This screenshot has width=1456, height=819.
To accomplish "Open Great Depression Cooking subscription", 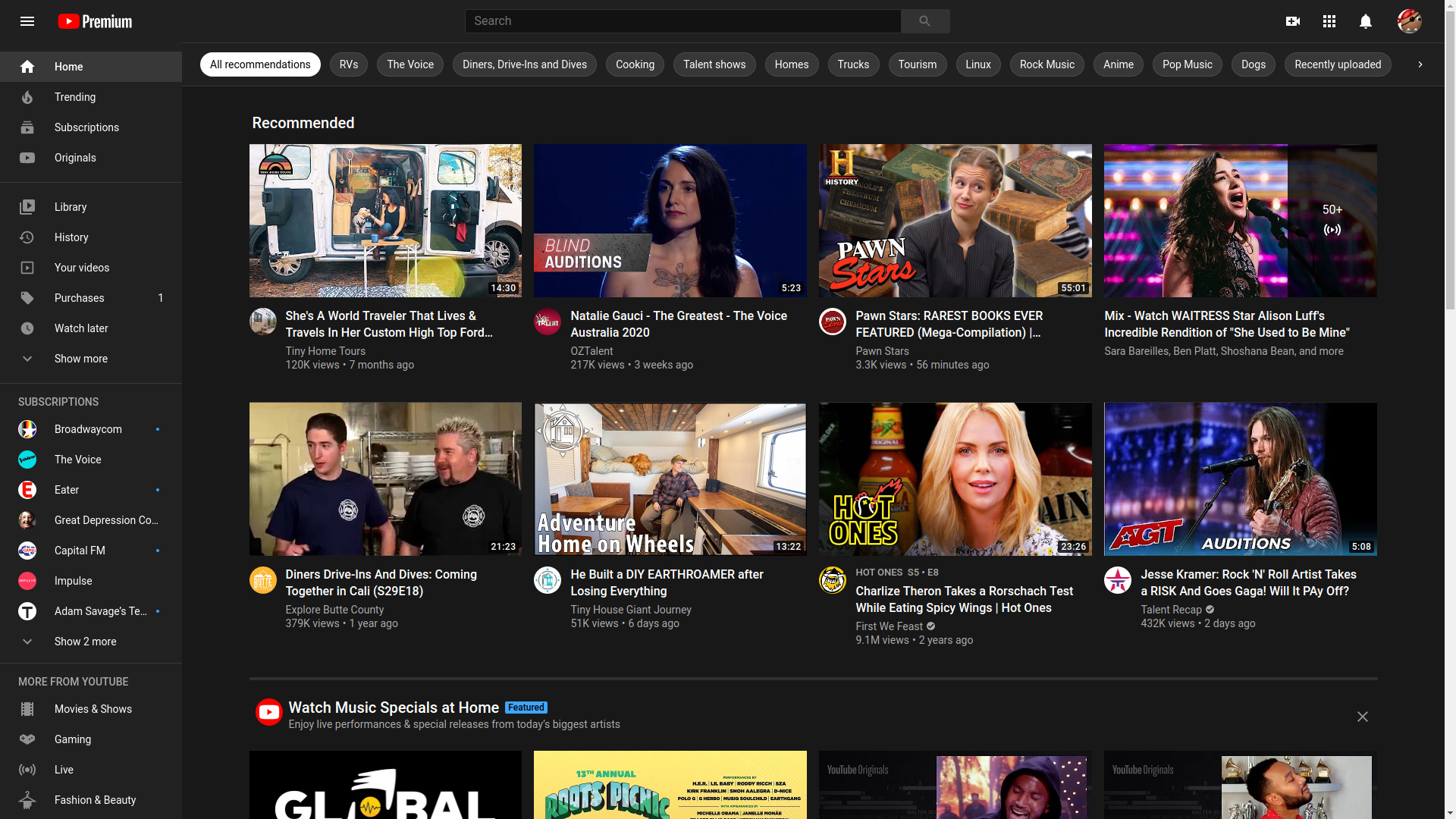I will [x=91, y=520].
